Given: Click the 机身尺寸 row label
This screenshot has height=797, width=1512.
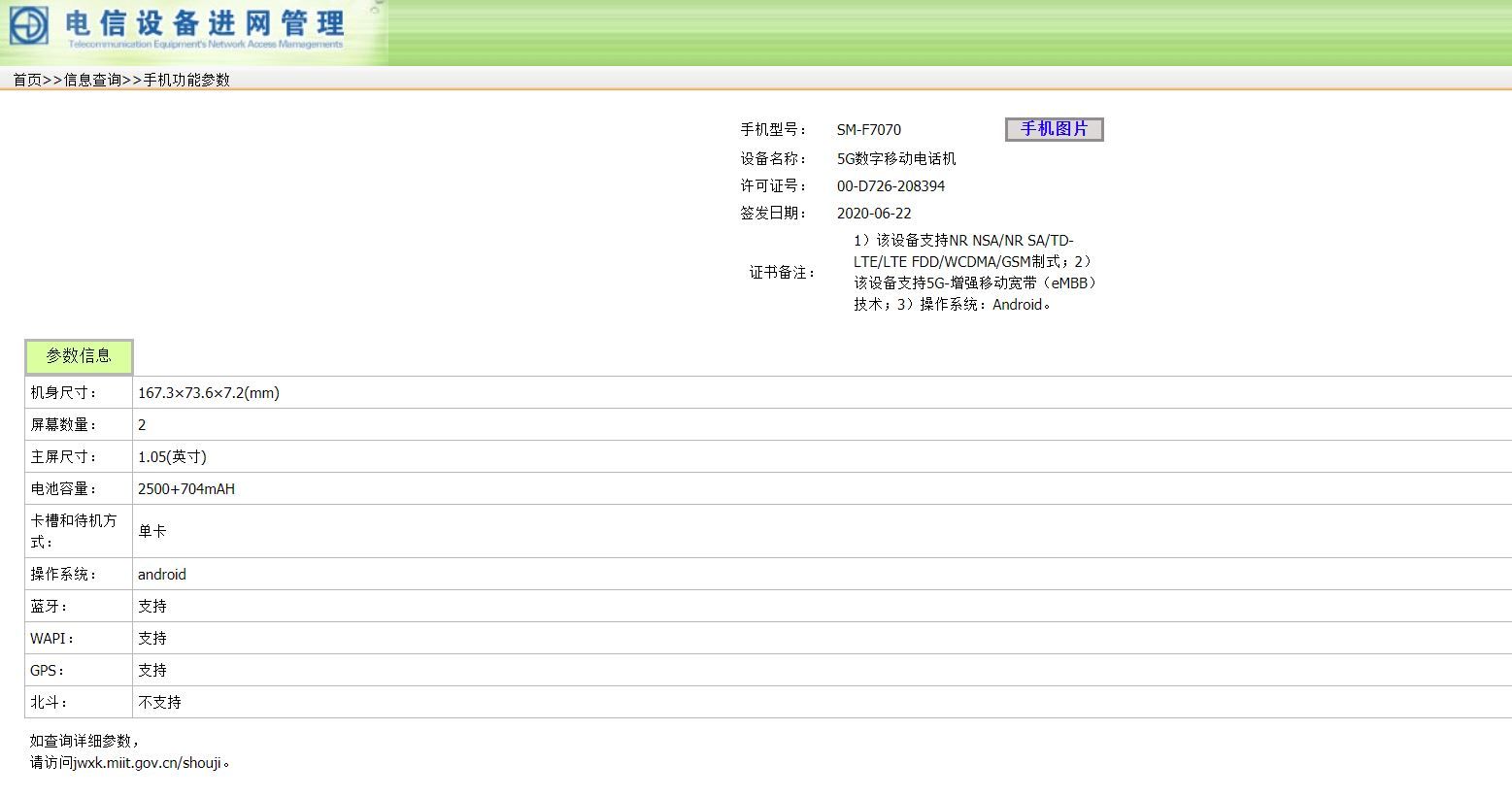Looking at the screenshot, I should pos(64,393).
